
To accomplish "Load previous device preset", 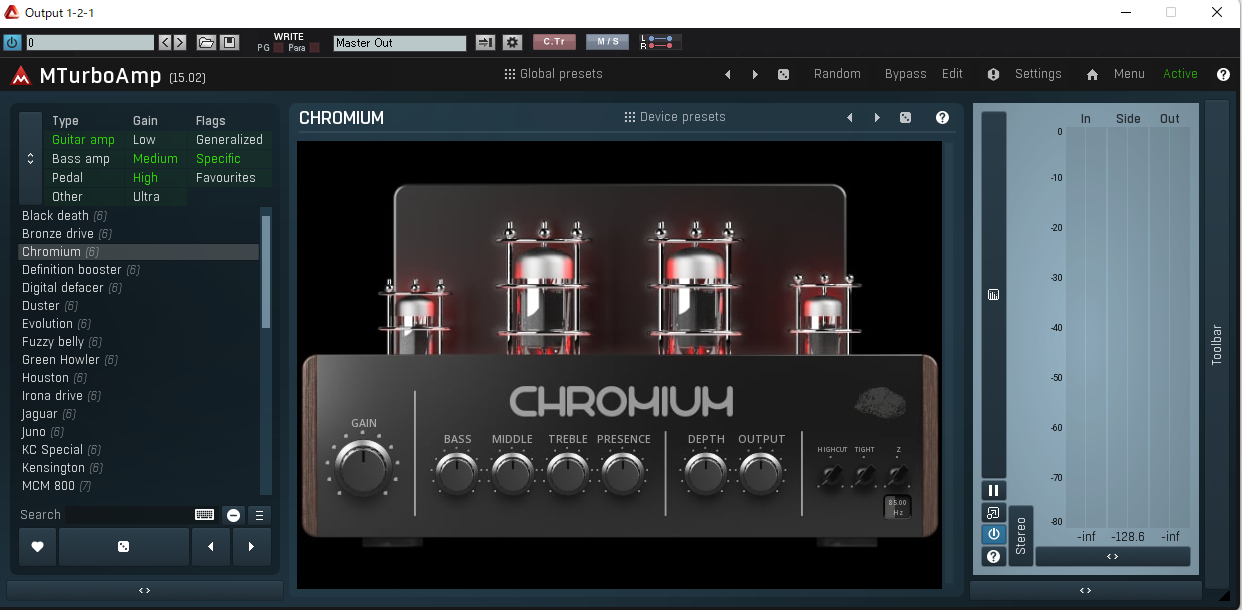I will point(850,118).
